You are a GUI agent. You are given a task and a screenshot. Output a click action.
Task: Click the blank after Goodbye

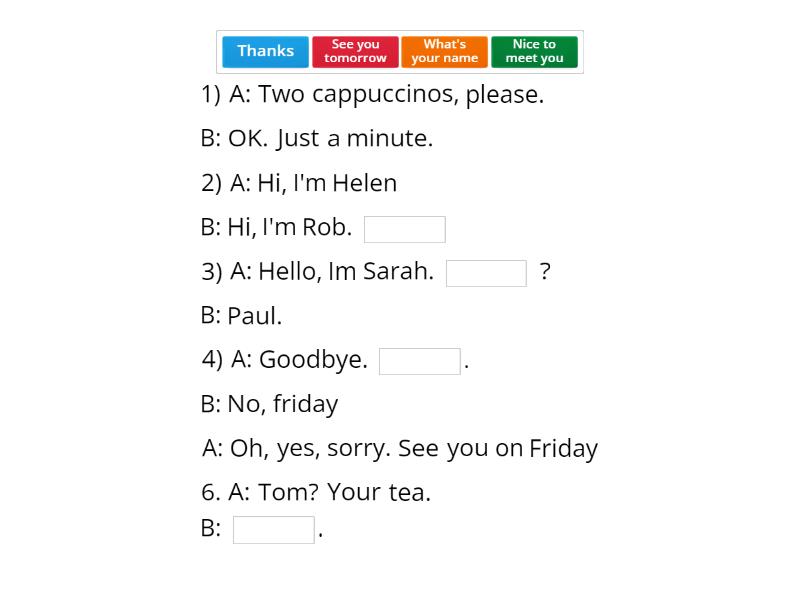click(420, 361)
